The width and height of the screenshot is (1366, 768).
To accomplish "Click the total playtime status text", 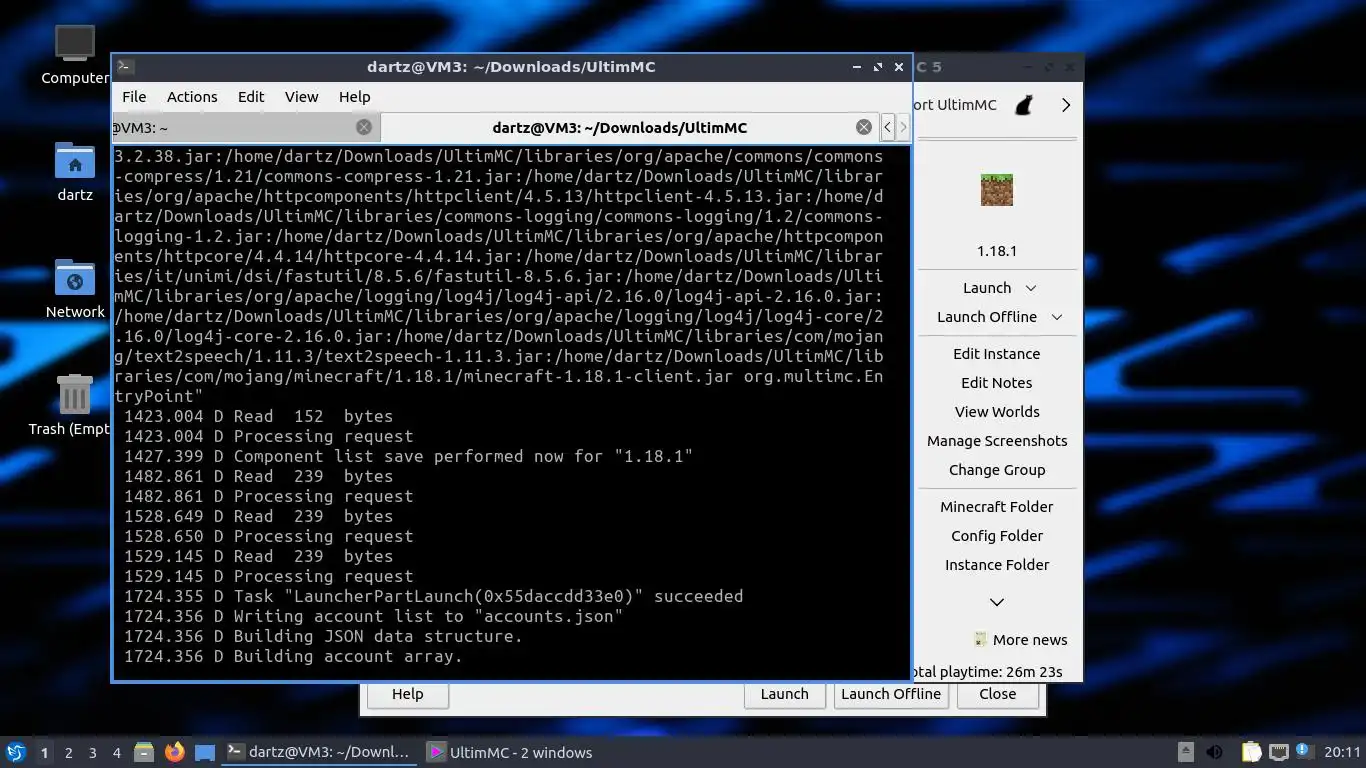I will [988, 672].
